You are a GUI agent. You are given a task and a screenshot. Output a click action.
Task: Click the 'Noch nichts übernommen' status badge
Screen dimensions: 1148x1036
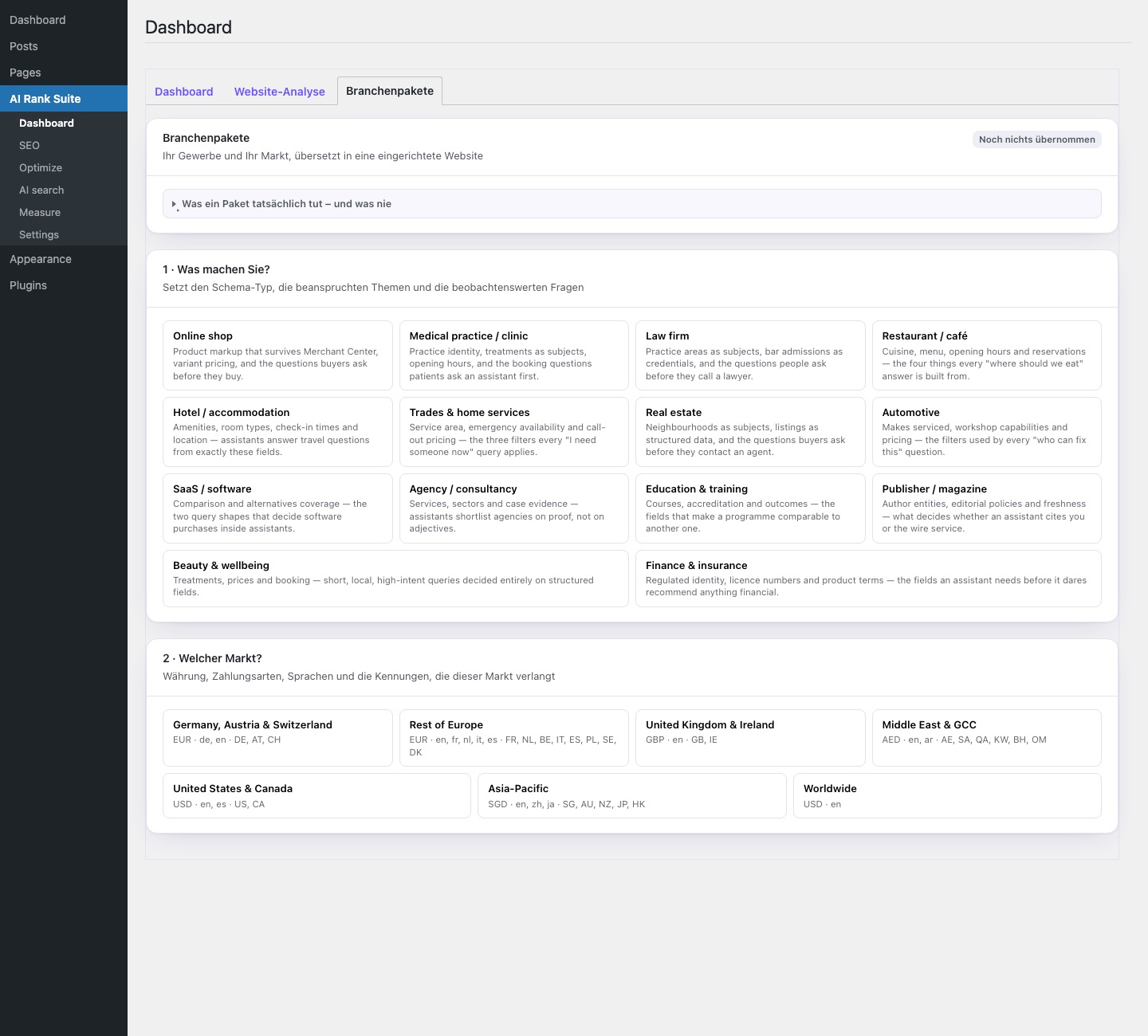[x=1037, y=139]
